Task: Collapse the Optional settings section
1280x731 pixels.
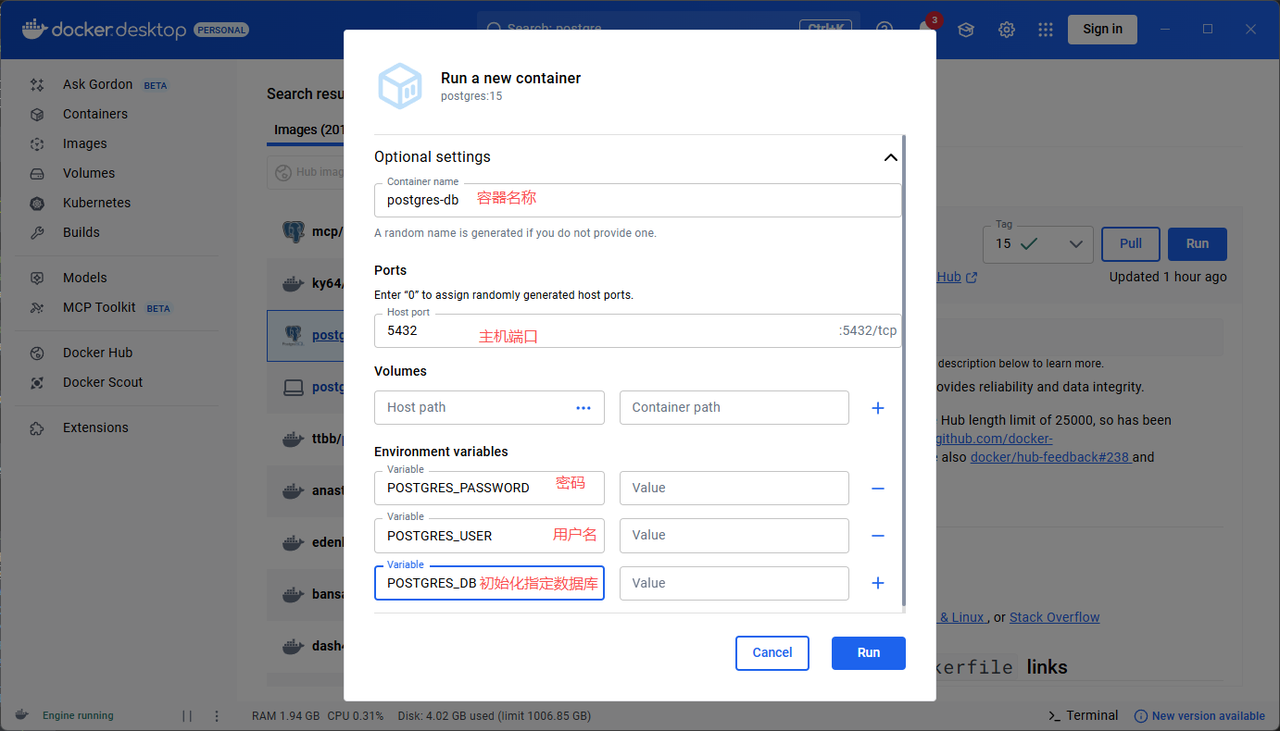Action: pyautogui.click(x=890, y=157)
